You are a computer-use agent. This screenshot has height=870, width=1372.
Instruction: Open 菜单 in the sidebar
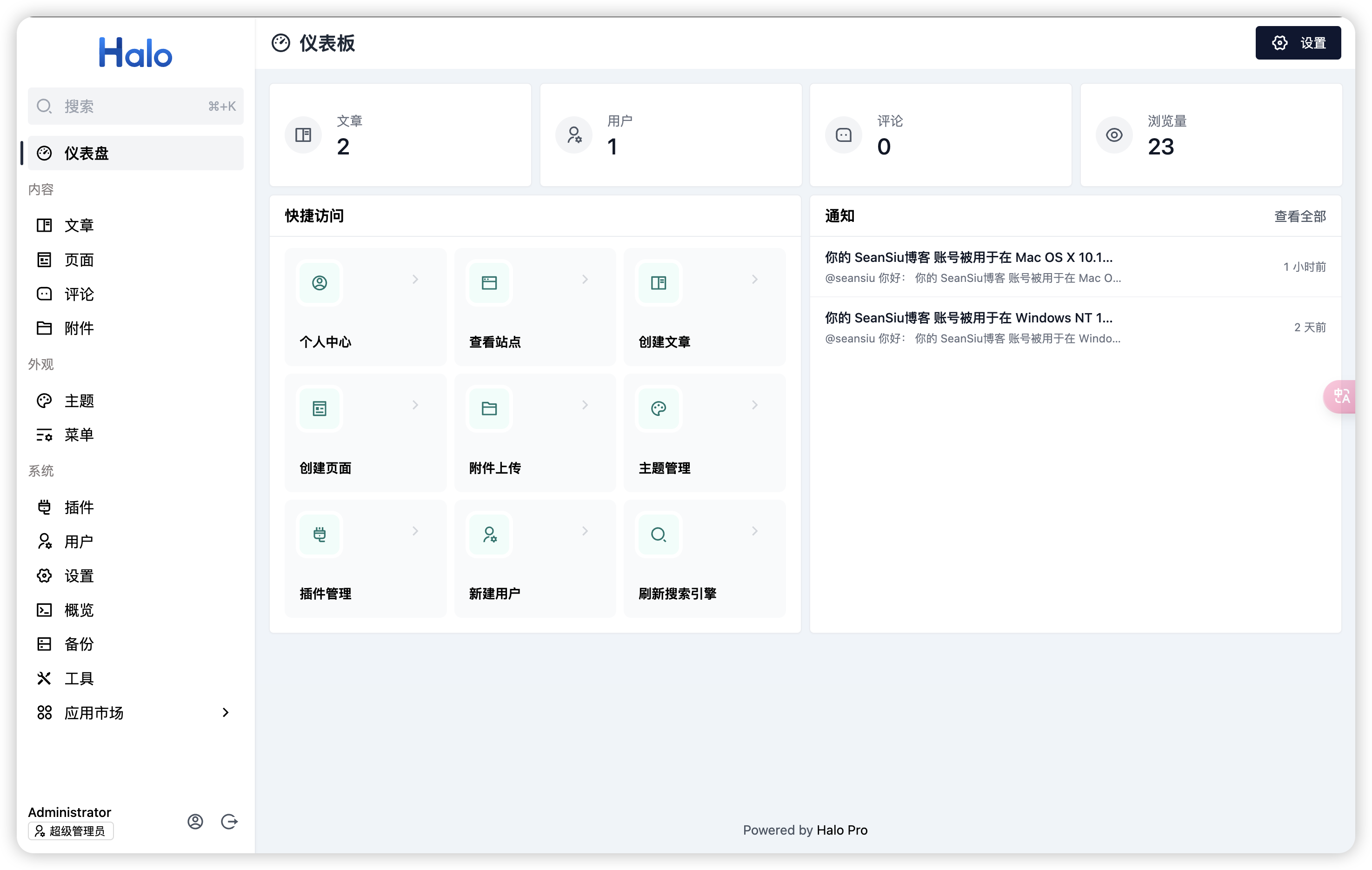point(136,435)
